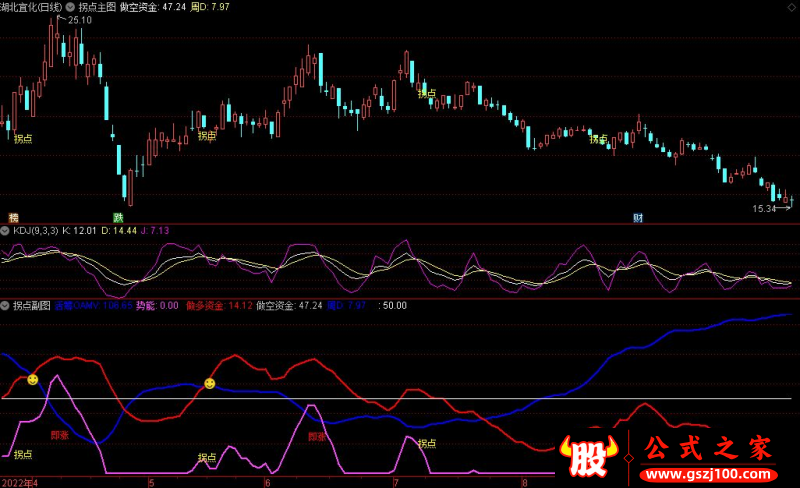
Task: Click the 2022年4 date on the time axis
Action: pyautogui.click(x=19, y=482)
